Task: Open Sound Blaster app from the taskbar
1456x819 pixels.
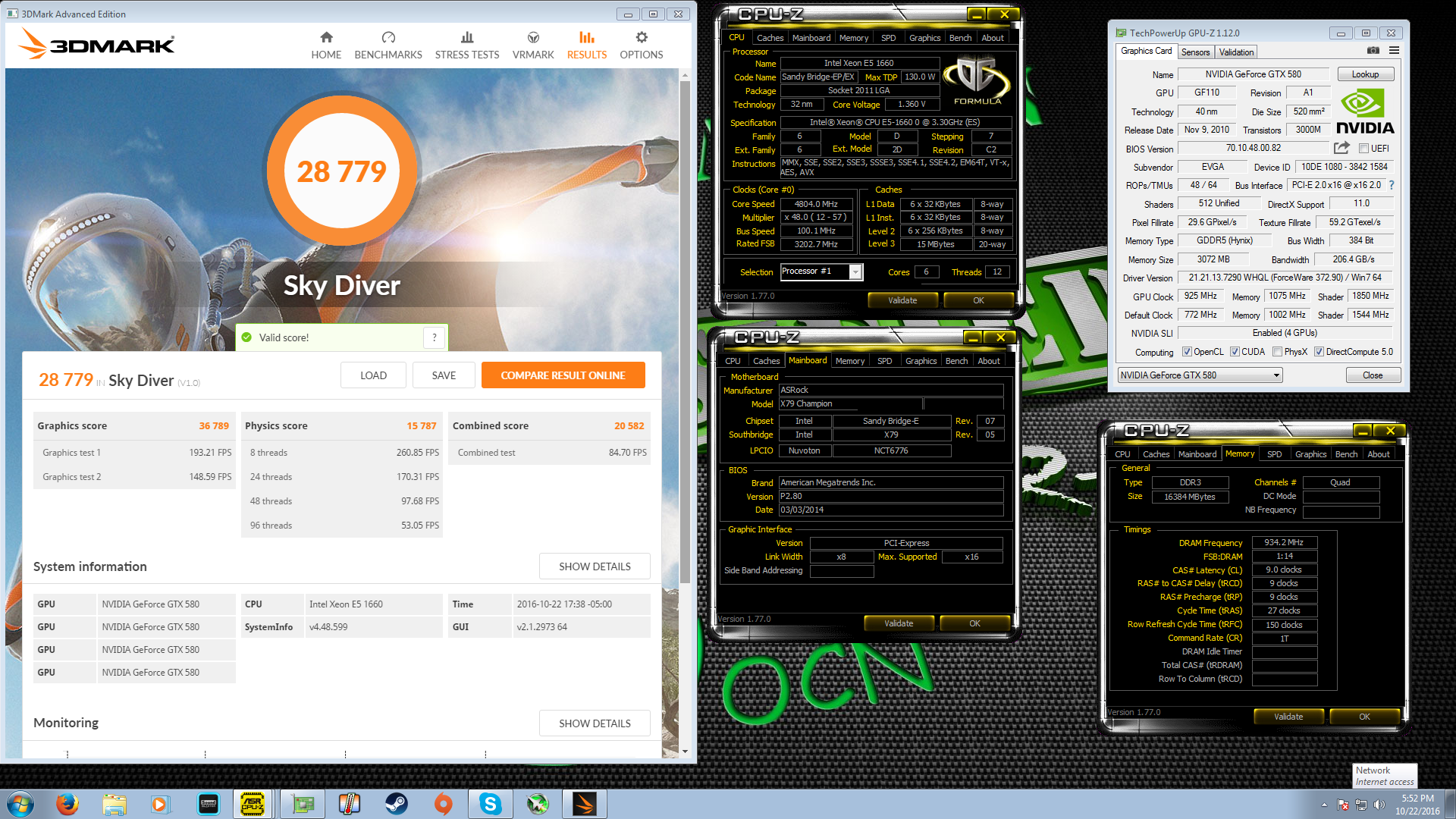Action: [208, 804]
